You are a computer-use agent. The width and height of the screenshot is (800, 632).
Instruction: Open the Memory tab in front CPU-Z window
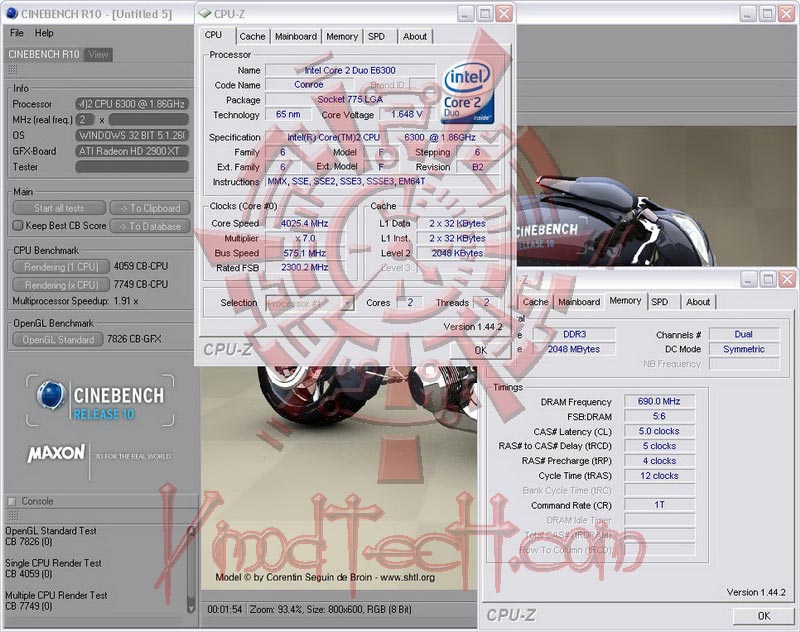[x=342, y=36]
